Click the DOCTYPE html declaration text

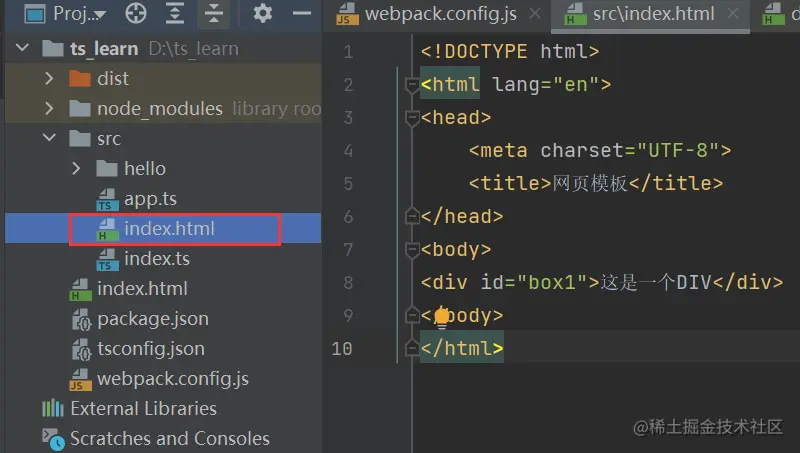click(510, 52)
